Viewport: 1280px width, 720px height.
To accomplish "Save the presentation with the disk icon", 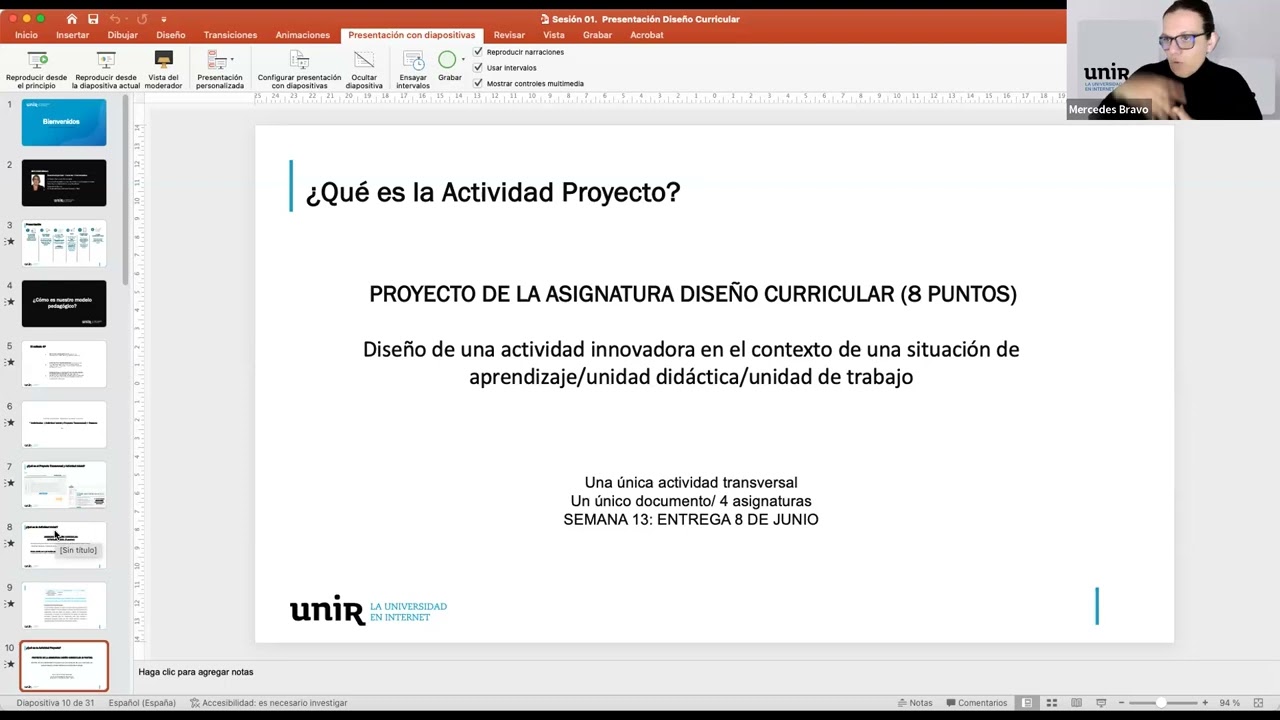I will click(x=92, y=19).
